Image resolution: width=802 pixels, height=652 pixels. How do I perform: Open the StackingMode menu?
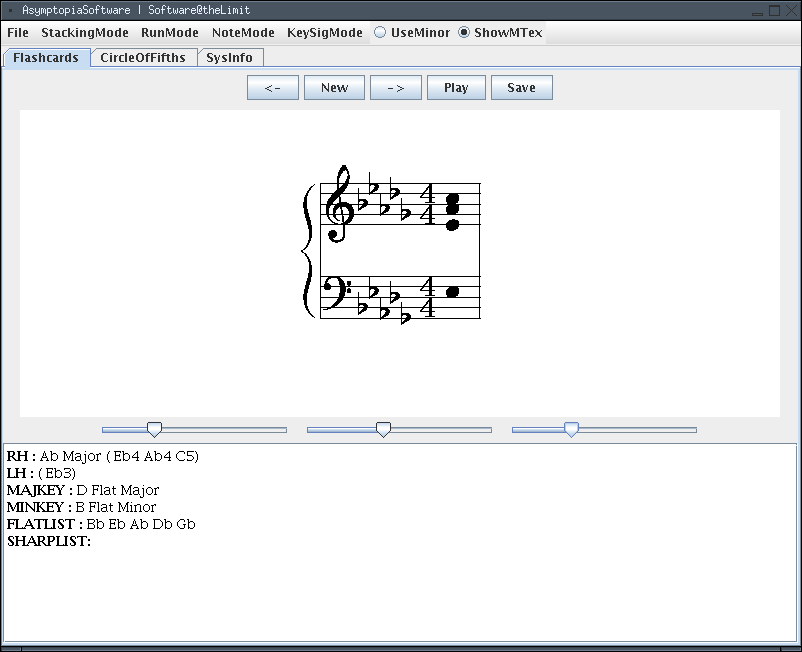click(x=84, y=32)
